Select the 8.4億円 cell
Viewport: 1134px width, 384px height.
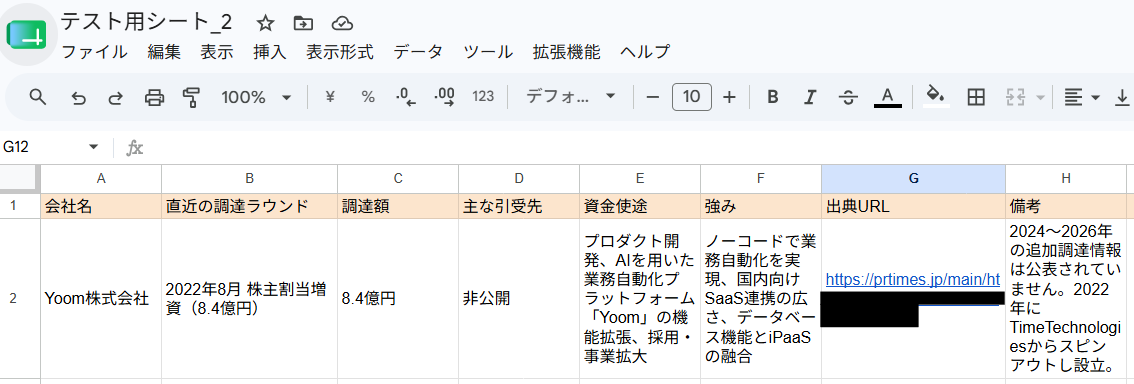point(398,298)
